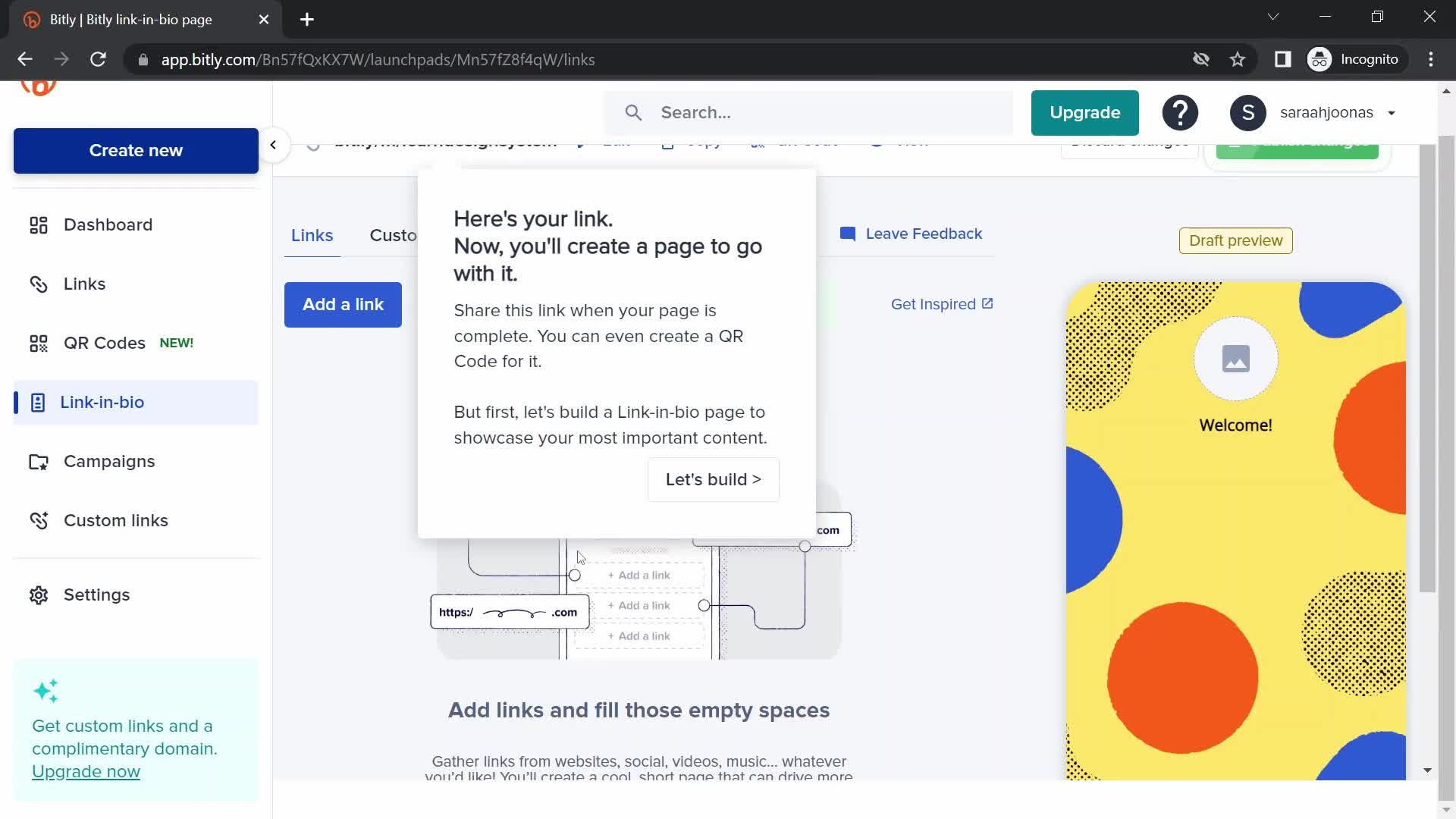Click the Let's build button
This screenshot has height=819, width=1456.
(714, 479)
